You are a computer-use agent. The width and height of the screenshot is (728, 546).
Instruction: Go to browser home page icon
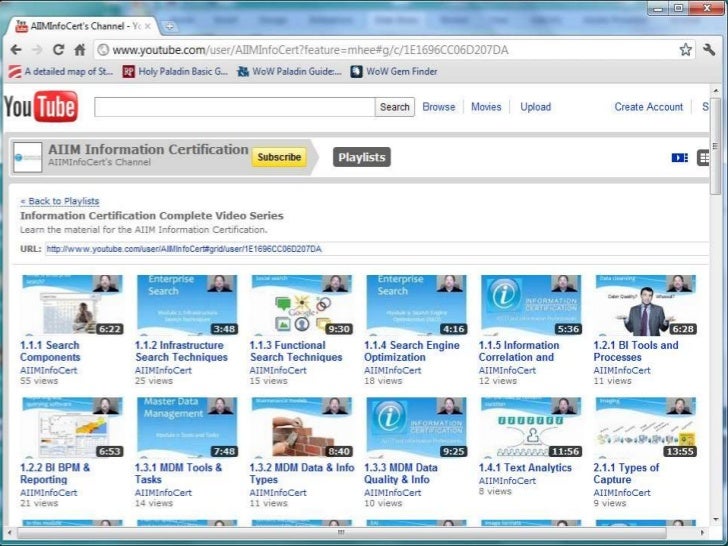tap(80, 50)
